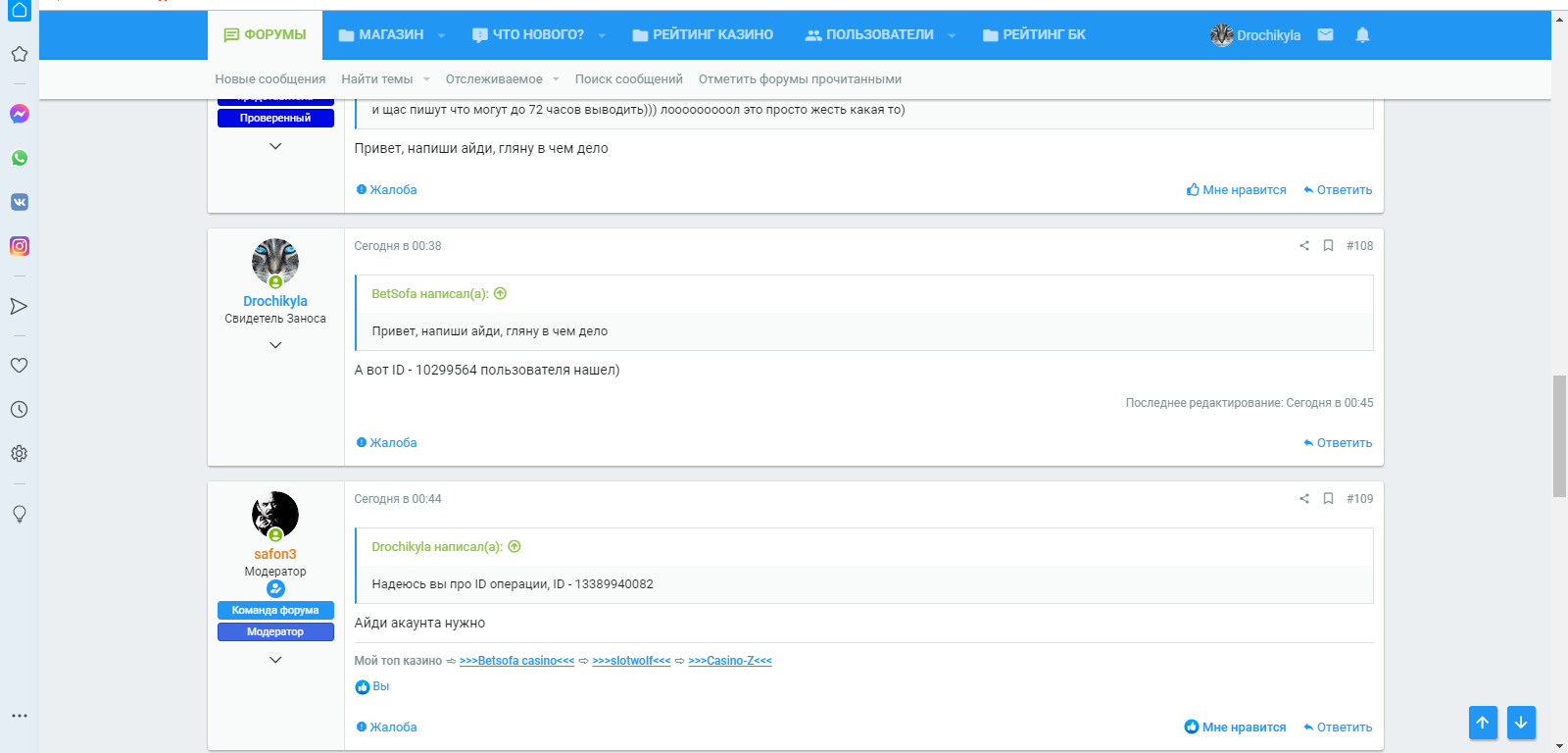This screenshot has height=753, width=1568.
Task: Open browser settings gear in sidebar
Action: [20, 454]
